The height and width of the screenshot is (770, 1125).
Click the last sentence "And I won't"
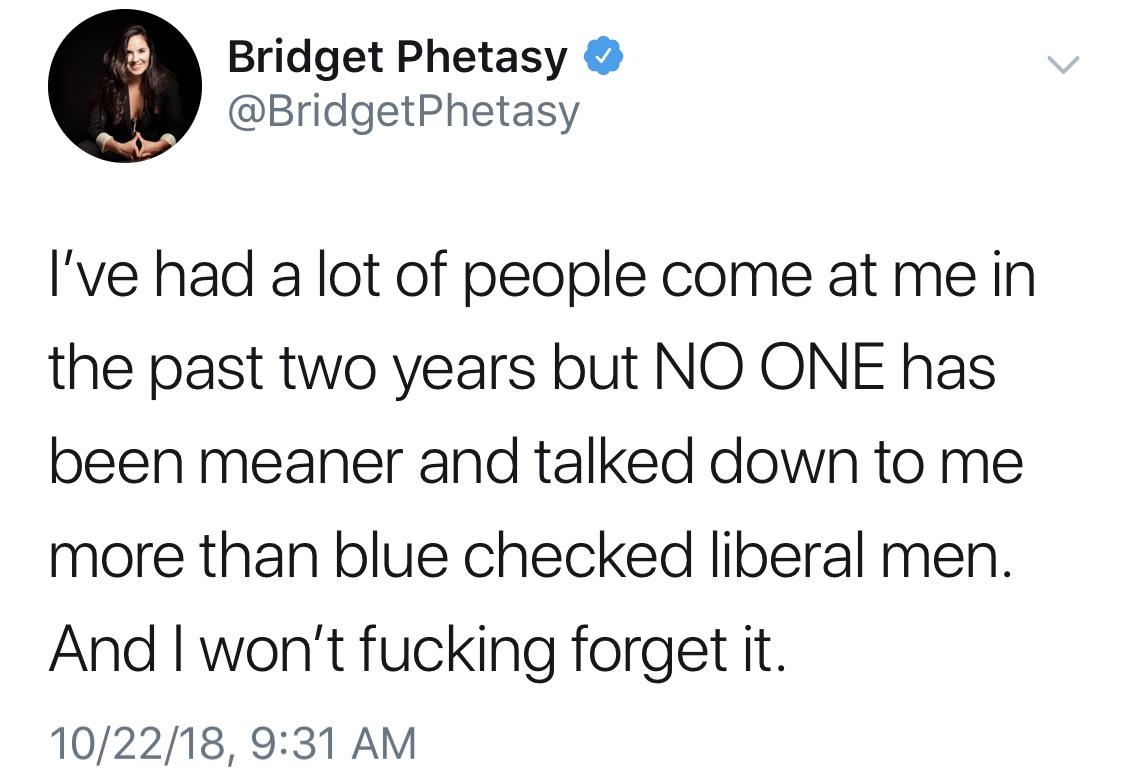pos(418,650)
